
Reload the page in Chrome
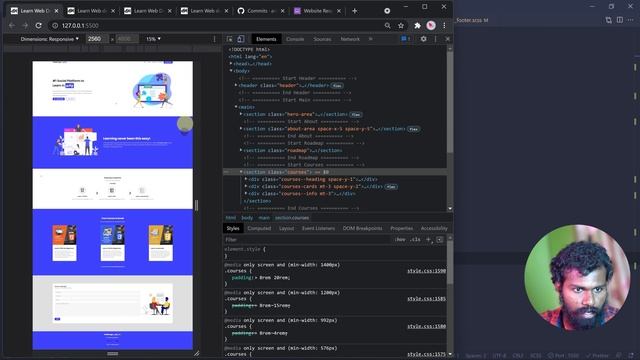[x=38, y=25]
